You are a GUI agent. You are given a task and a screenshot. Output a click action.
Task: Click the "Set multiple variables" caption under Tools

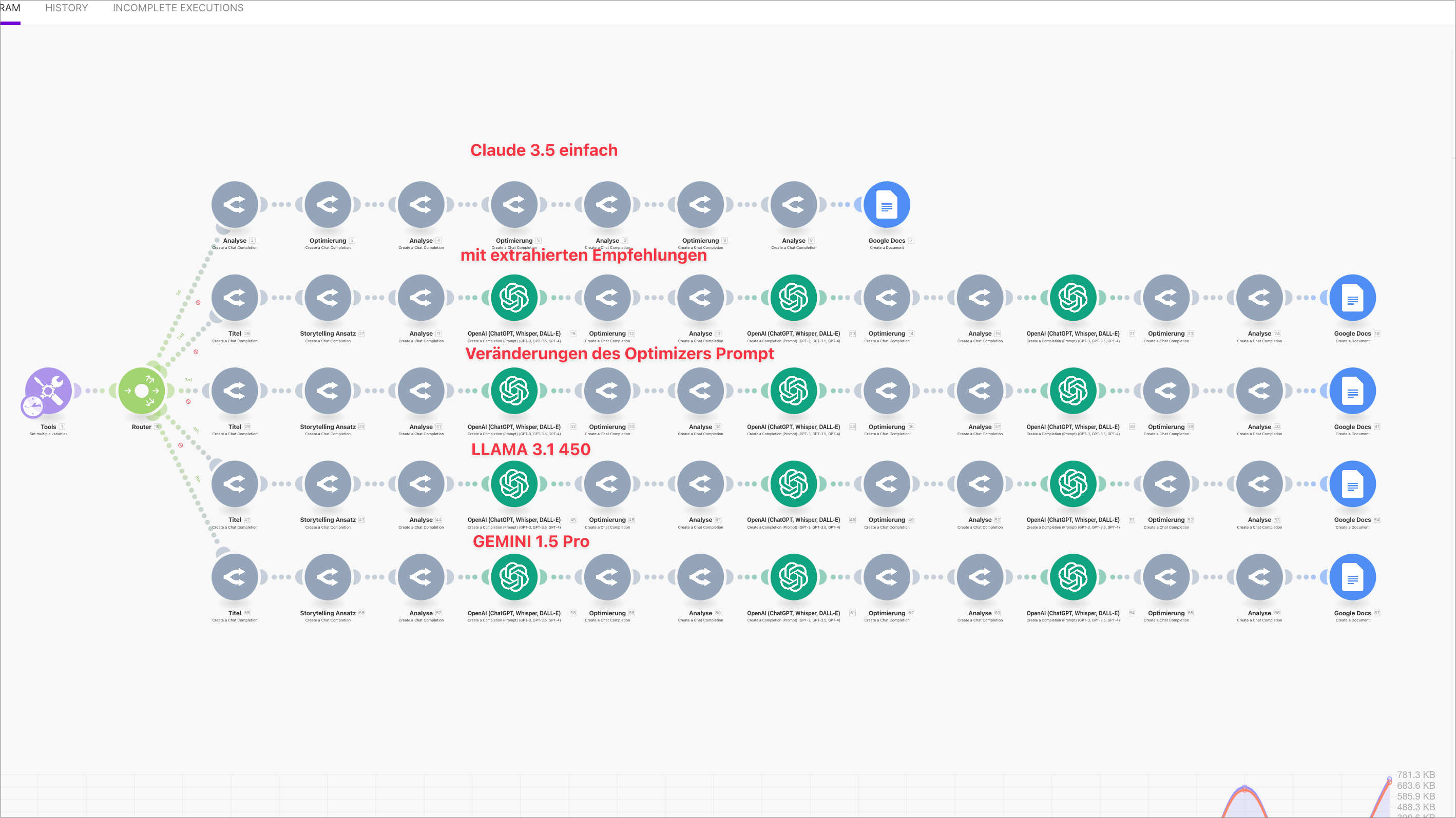49,435
